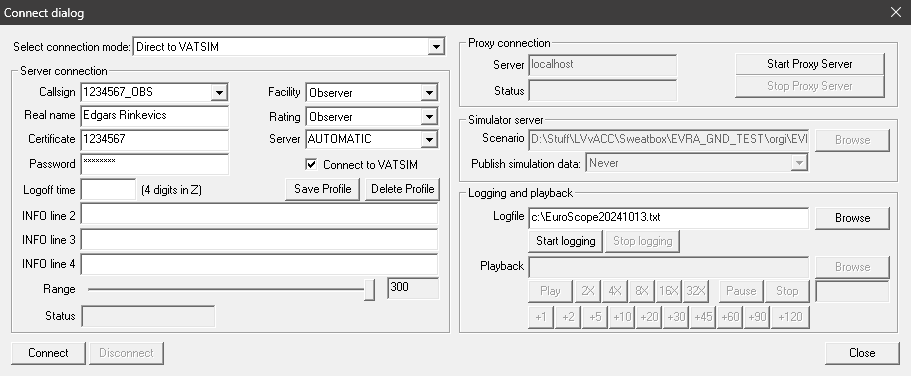
Task: Click the Range value box showing 300
Action: pos(413,288)
